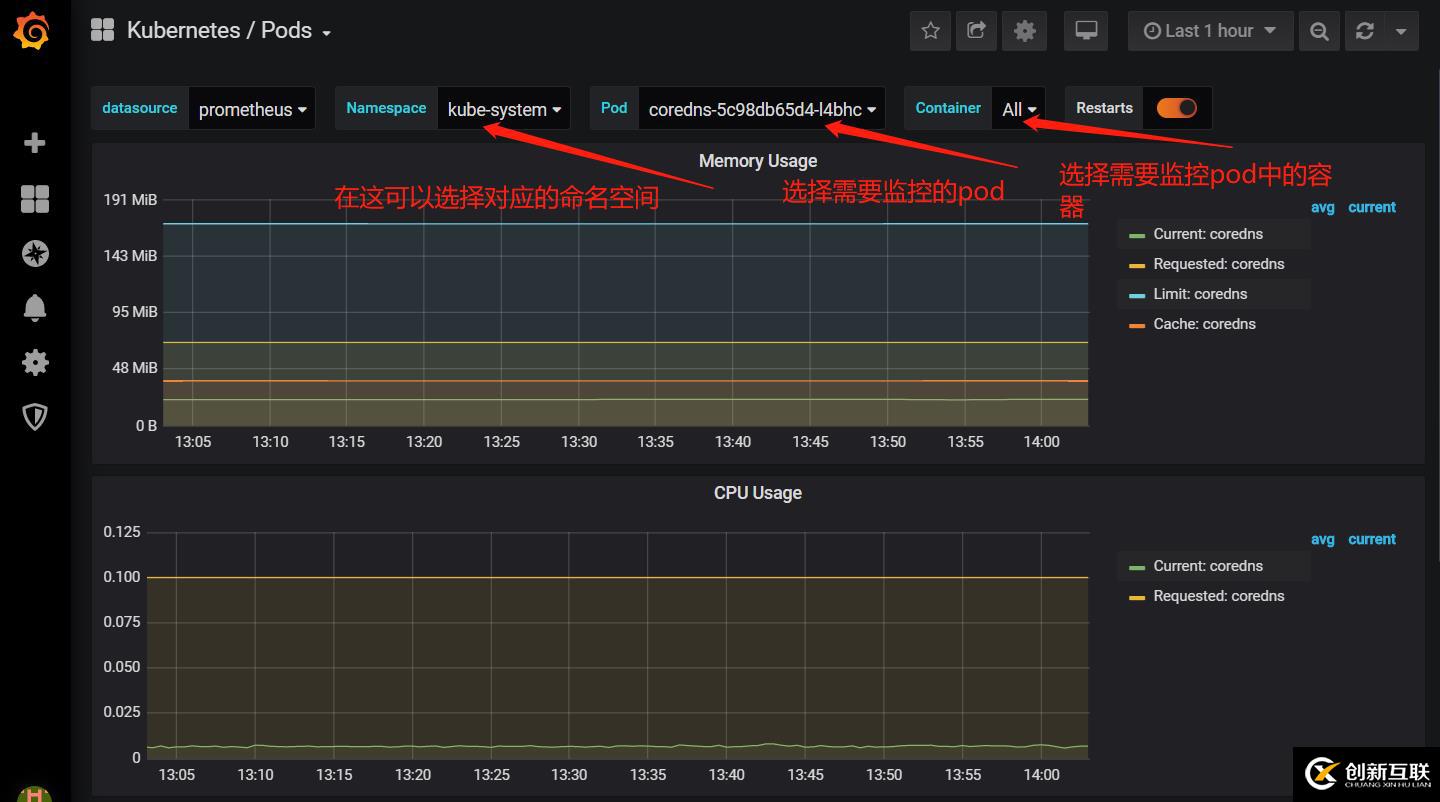Toggle Requested: coredns series in CPU legend

[x=1219, y=596]
